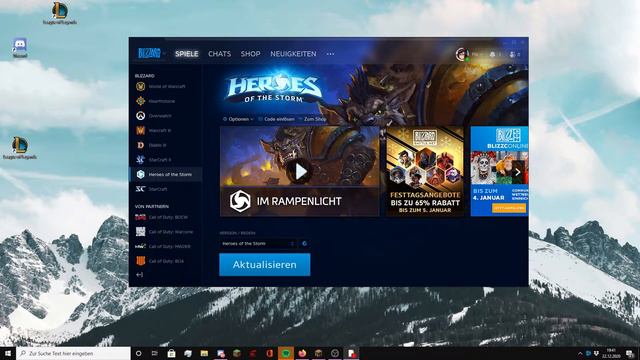Open Microsoft Store from the taskbar
This screenshot has width=640, height=360.
(171, 353)
